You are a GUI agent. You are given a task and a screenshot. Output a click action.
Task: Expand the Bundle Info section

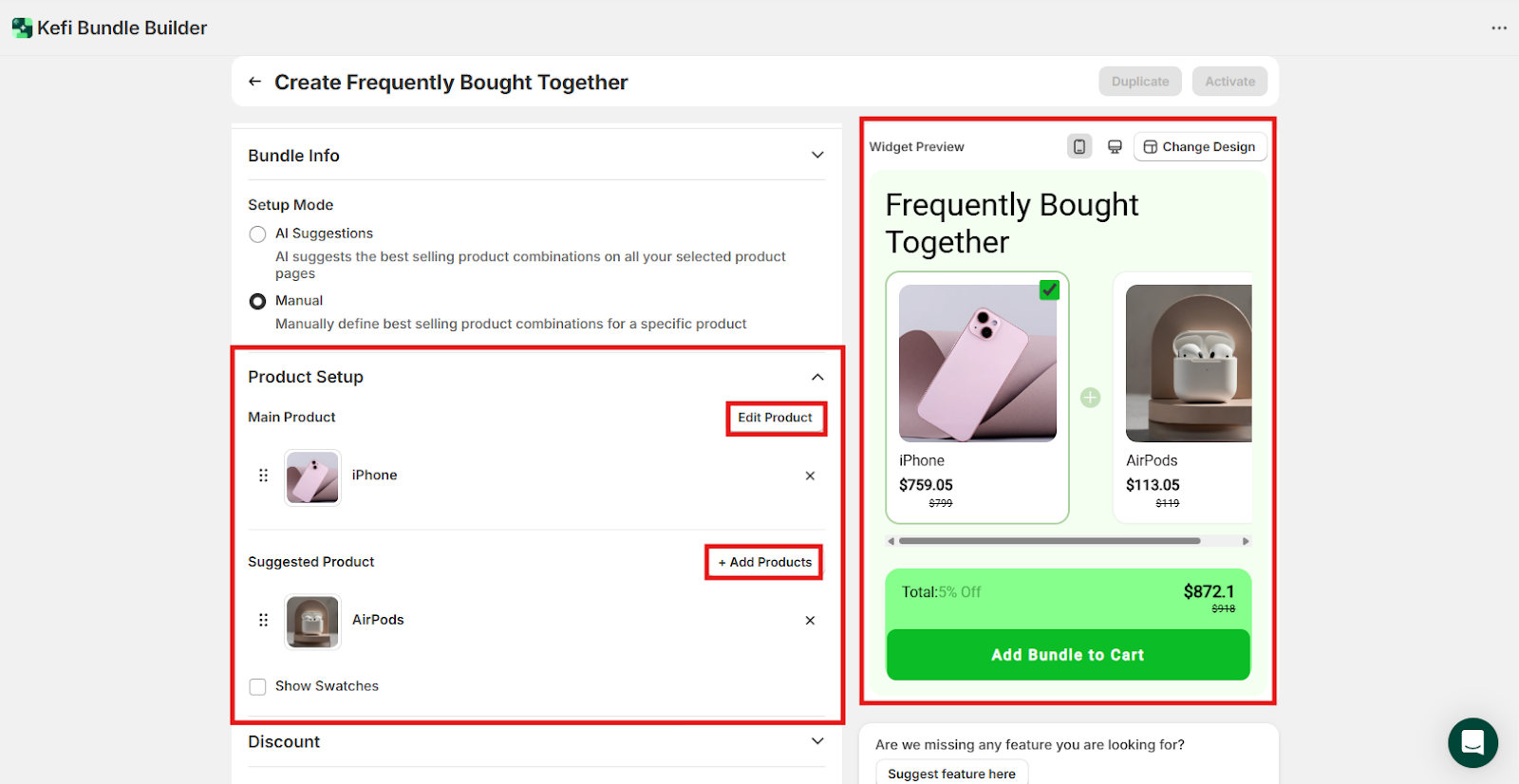tap(817, 156)
